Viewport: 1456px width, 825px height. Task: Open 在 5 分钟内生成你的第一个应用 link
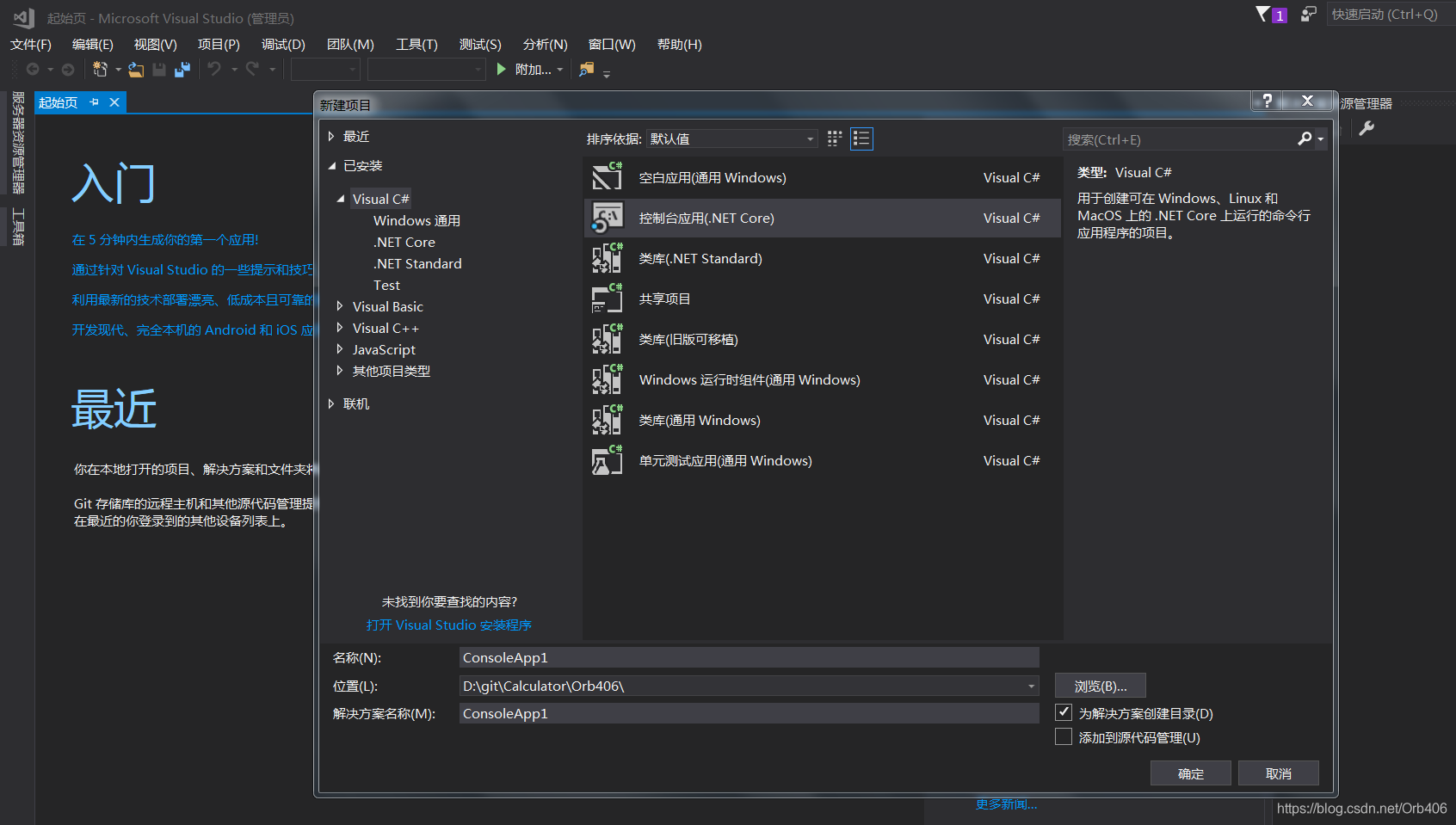(165, 239)
